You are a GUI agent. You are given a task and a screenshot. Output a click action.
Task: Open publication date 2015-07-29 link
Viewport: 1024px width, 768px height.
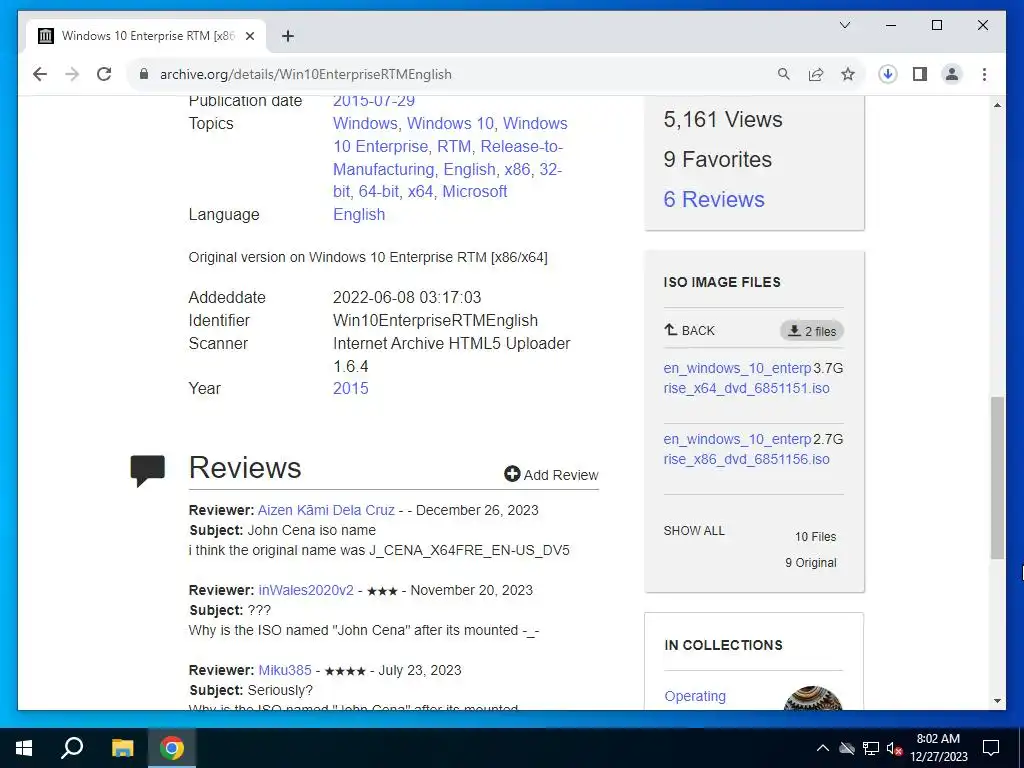374,101
